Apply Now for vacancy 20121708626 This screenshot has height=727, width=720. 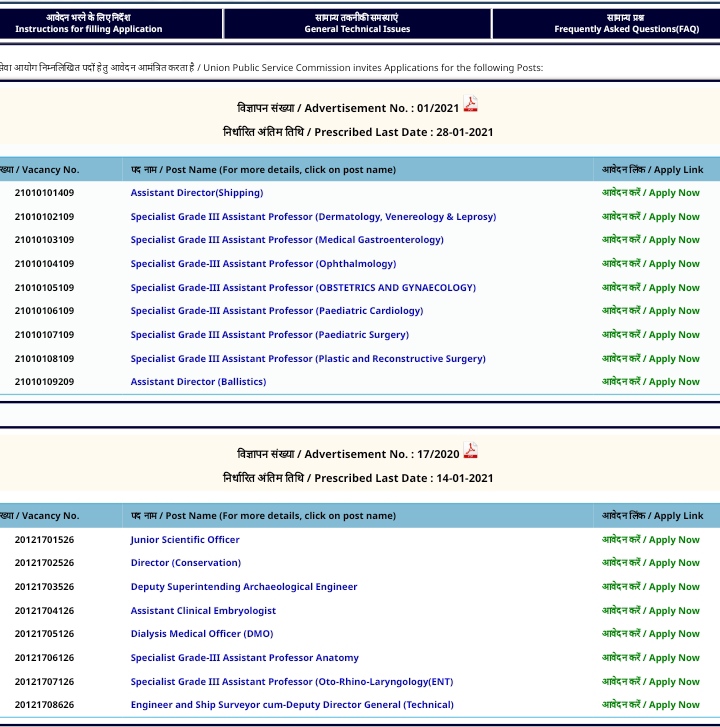coord(651,705)
